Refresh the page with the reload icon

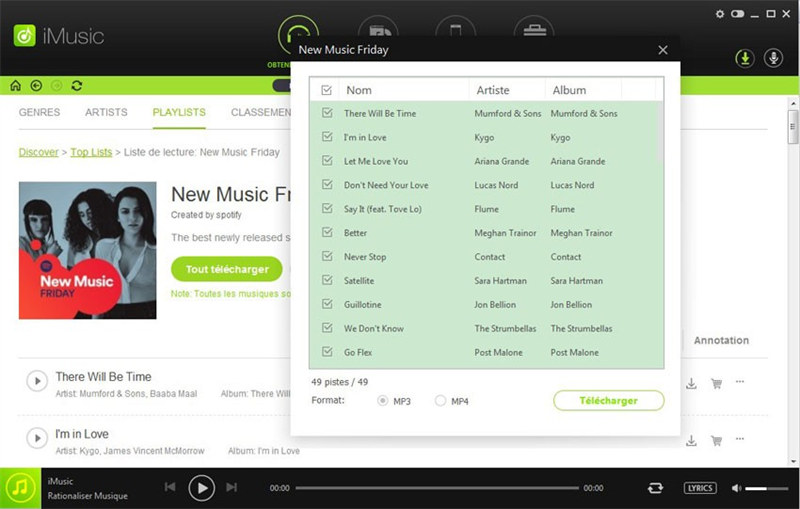pyautogui.click(x=77, y=85)
